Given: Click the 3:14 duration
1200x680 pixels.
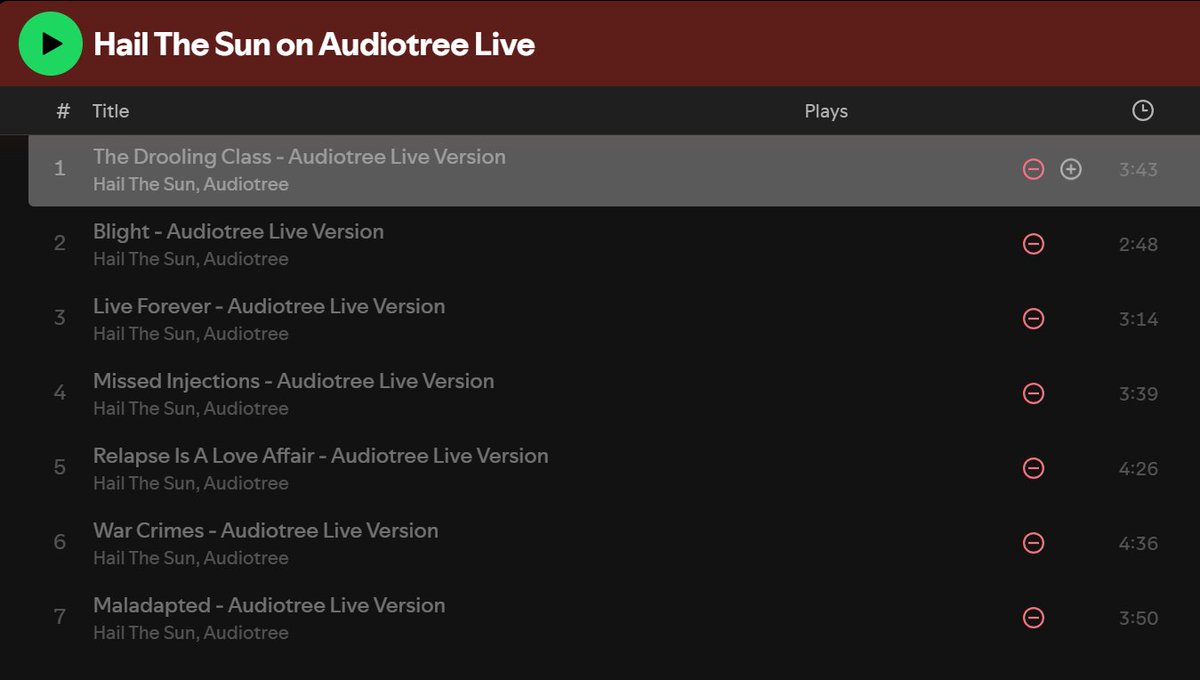Looking at the screenshot, I should pyautogui.click(x=1138, y=320).
